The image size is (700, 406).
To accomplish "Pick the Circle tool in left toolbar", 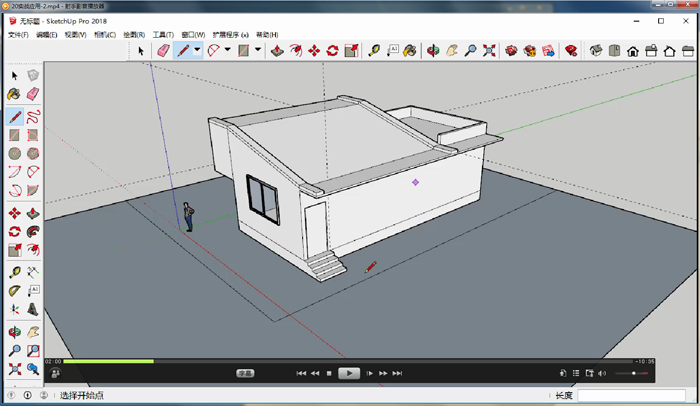I will point(14,154).
